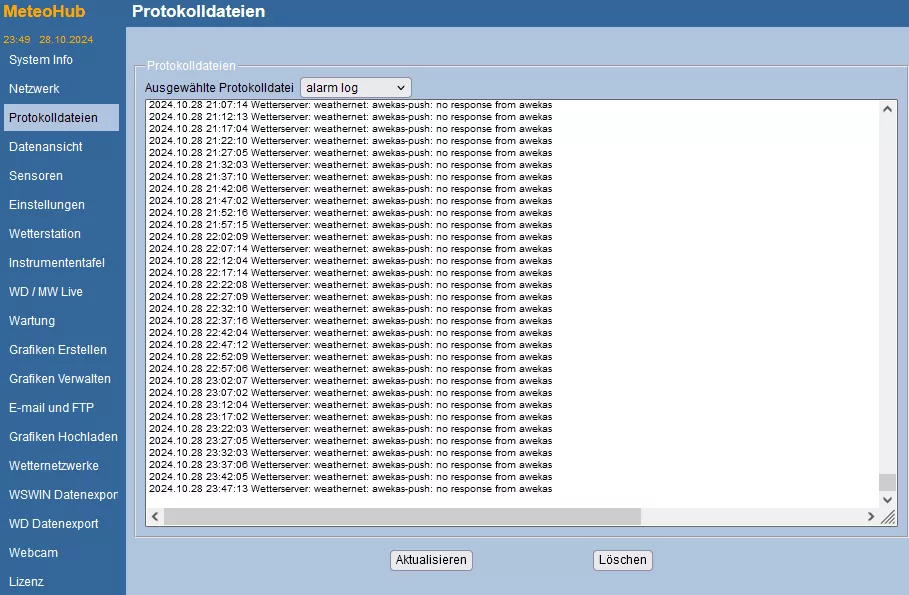Go to E-mail und FTP

[52, 408]
